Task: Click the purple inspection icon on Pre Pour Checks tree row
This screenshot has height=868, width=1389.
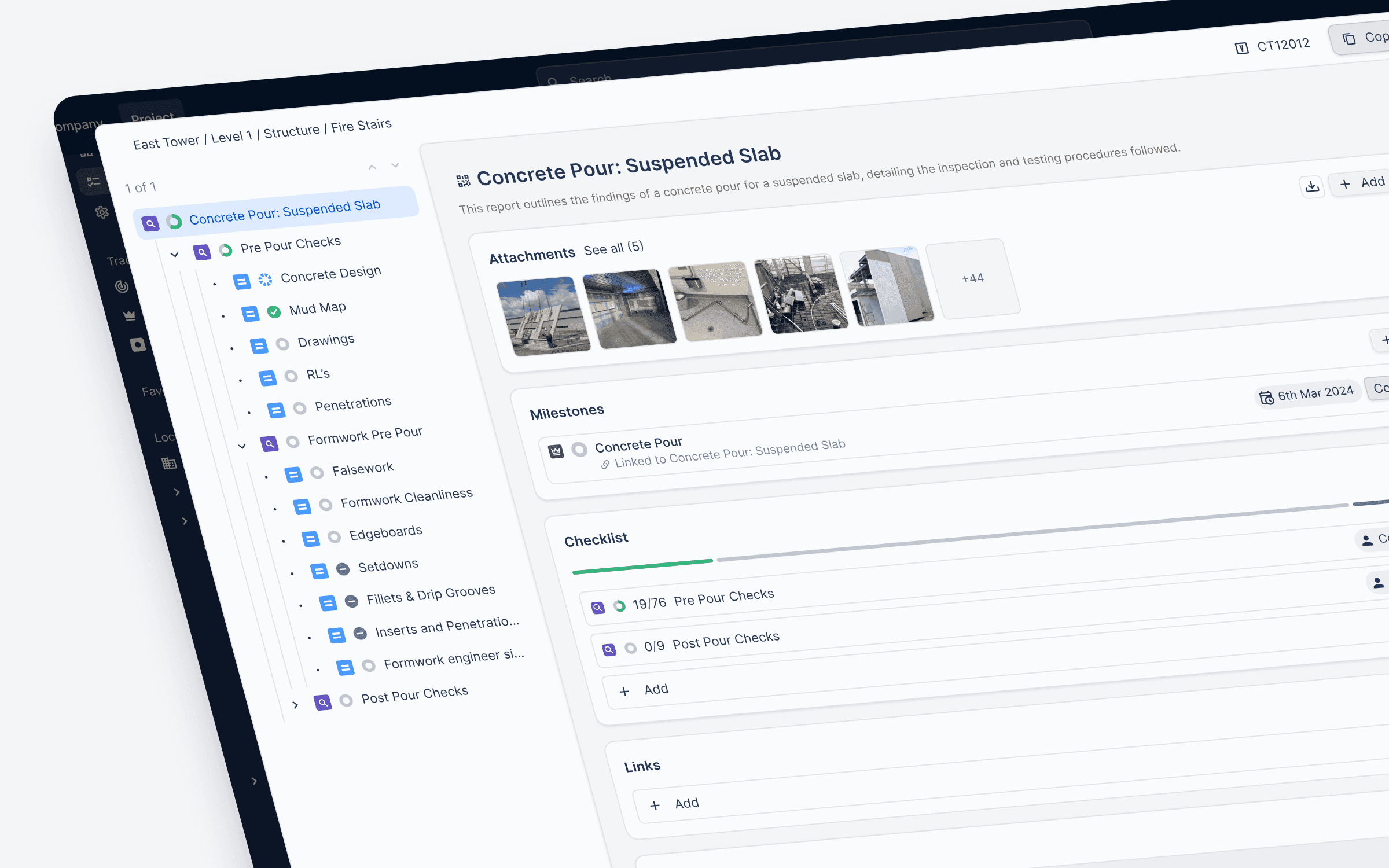Action: tap(202, 252)
